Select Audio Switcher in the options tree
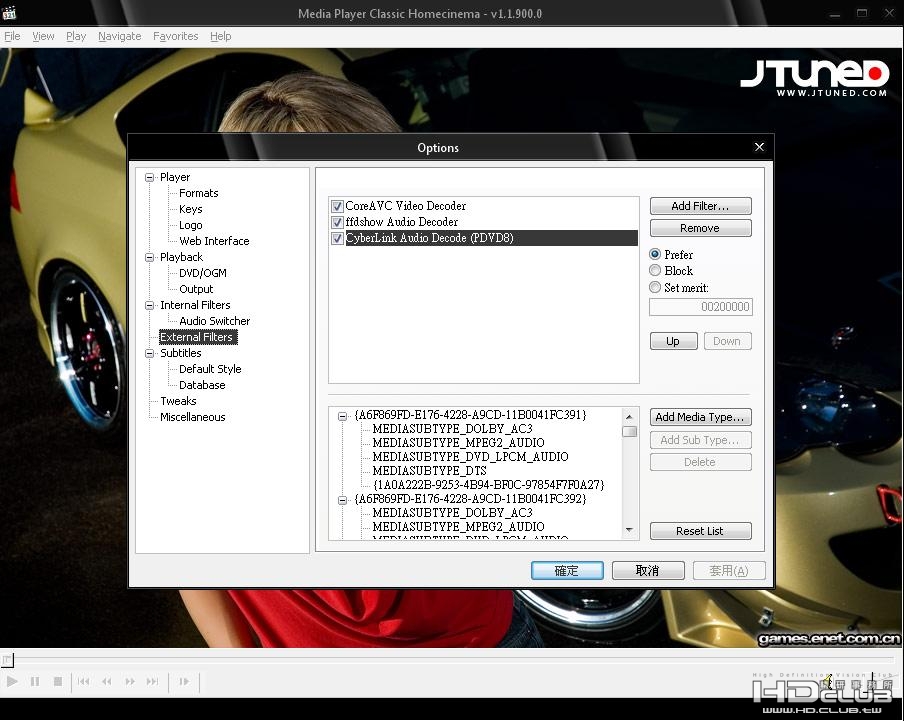 (x=214, y=321)
